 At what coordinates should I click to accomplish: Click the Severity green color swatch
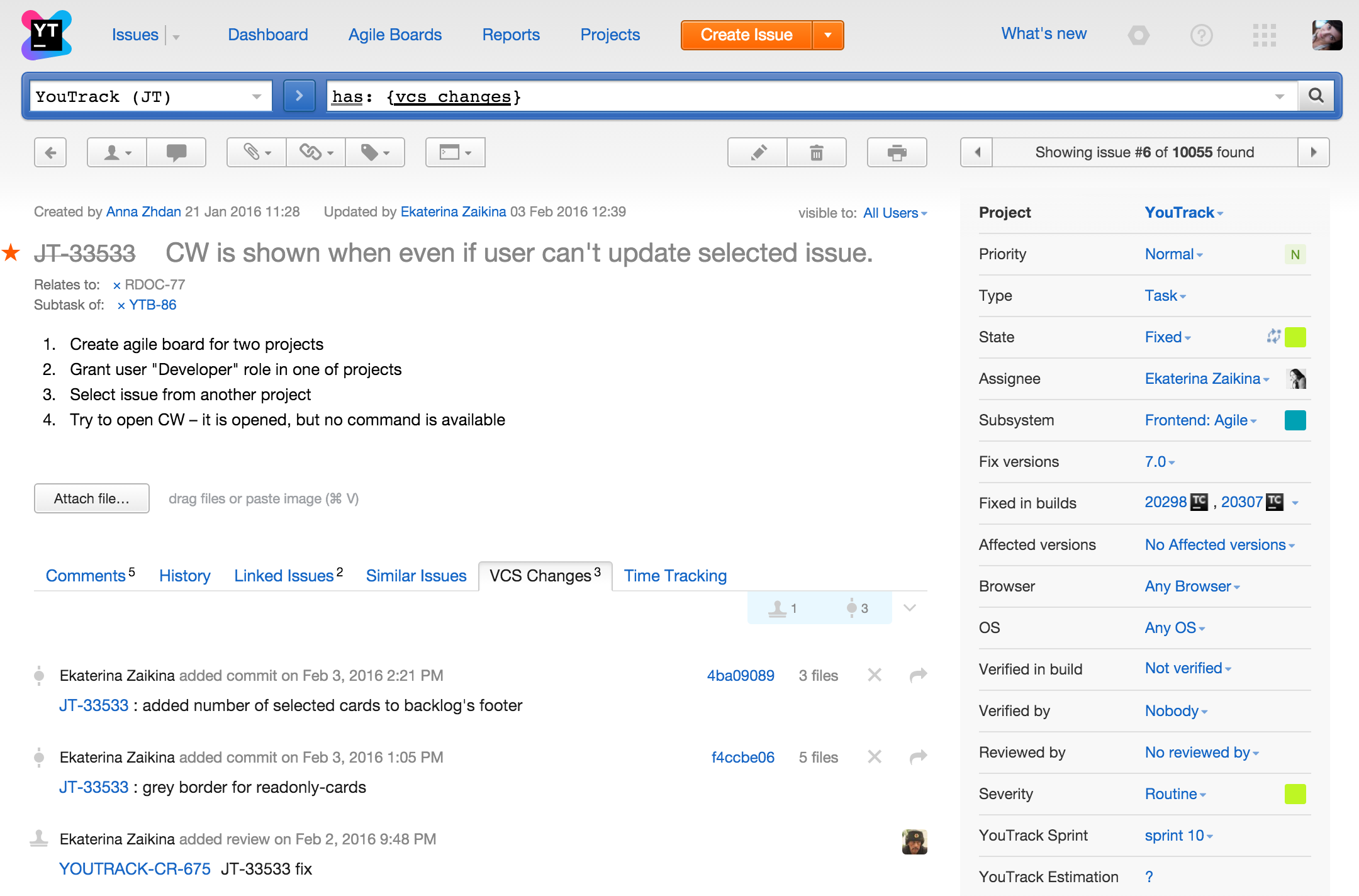(x=1295, y=794)
